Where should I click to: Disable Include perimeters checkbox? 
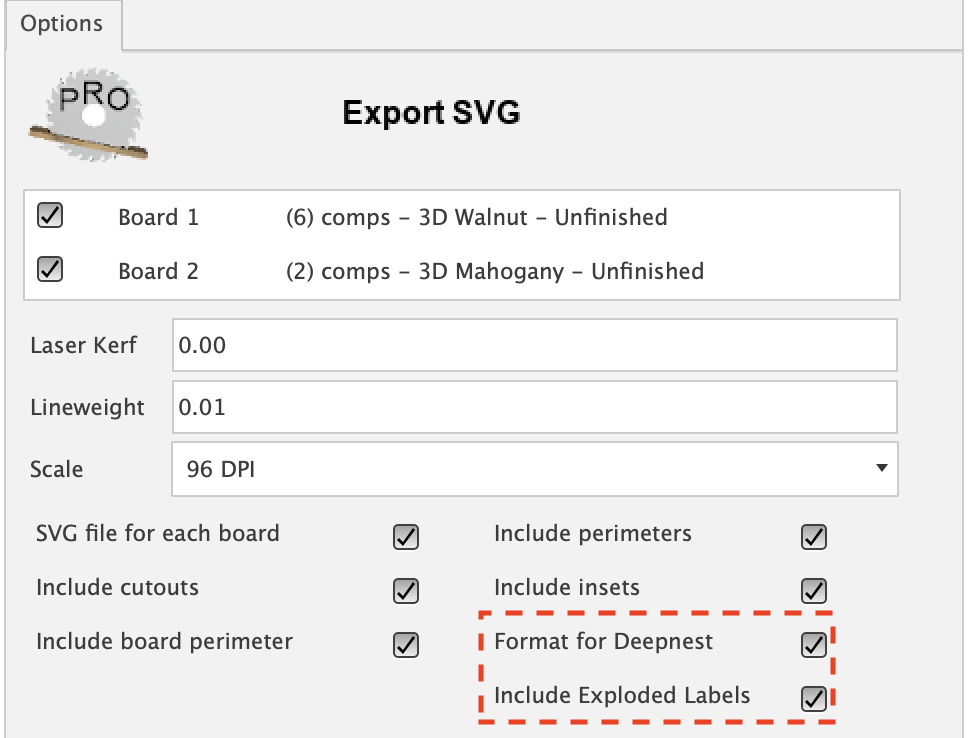pos(814,537)
